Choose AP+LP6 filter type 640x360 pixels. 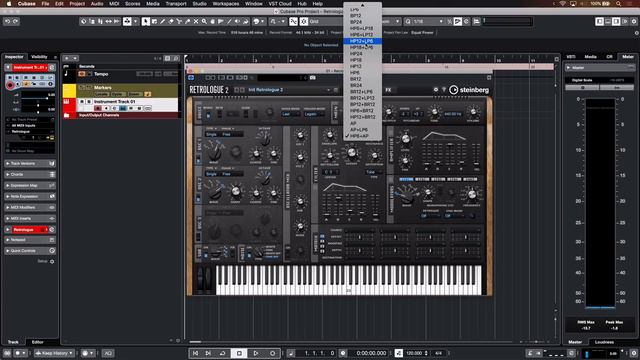click(359, 130)
